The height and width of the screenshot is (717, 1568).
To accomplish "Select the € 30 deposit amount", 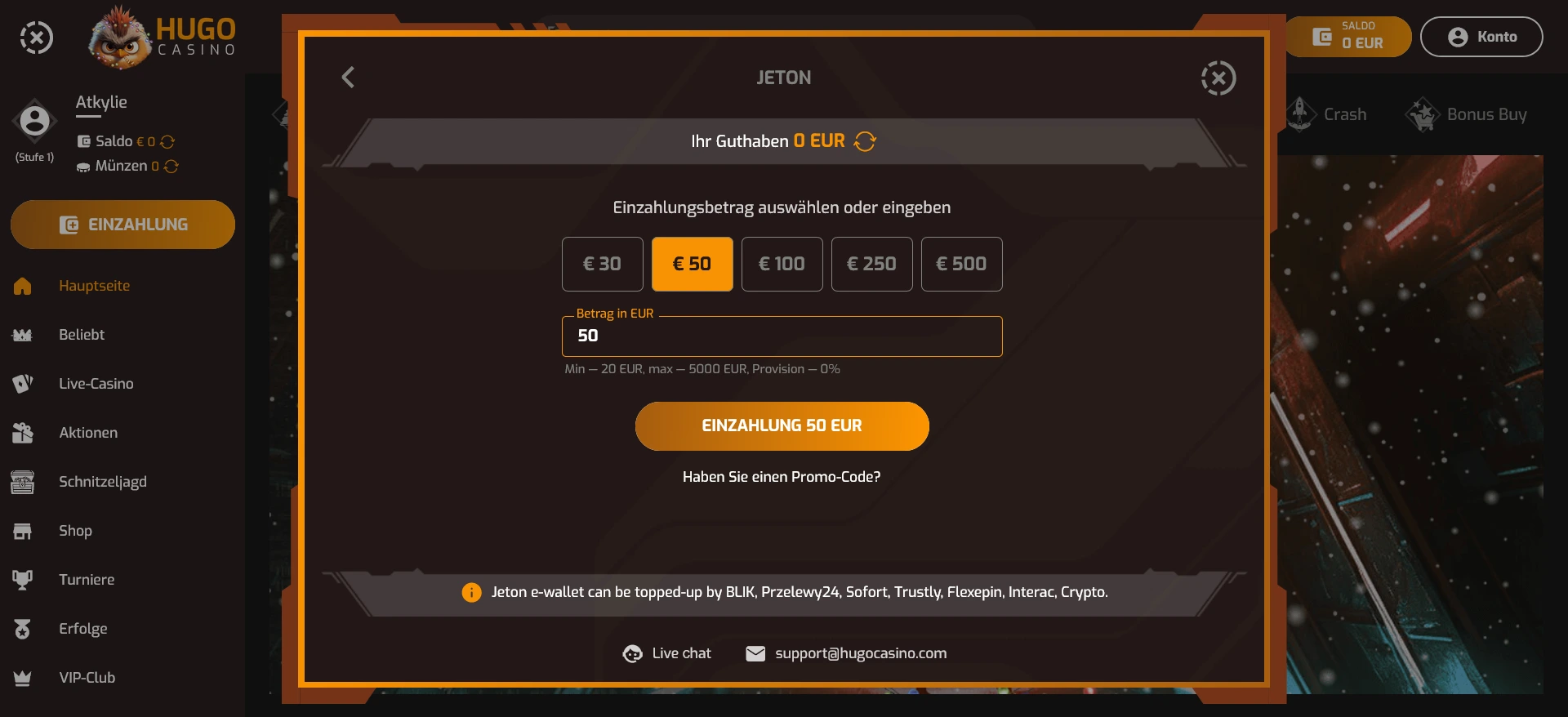I will [x=602, y=264].
